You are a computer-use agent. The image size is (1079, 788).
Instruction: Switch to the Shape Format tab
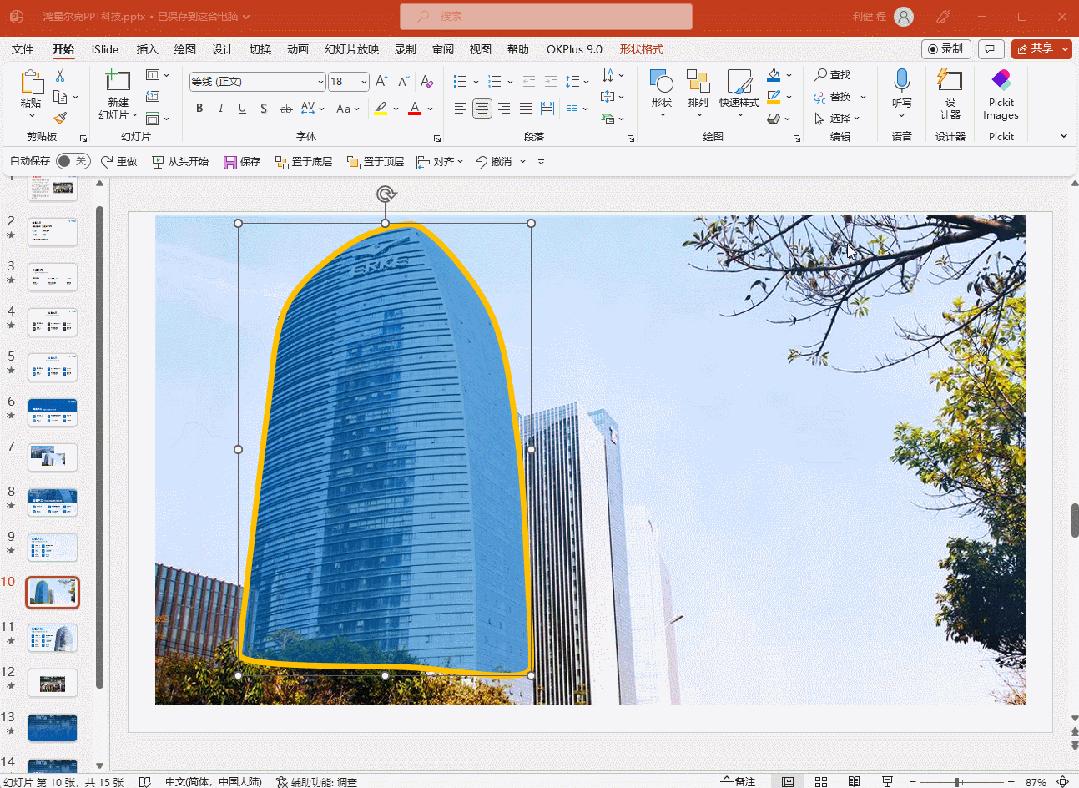point(640,49)
